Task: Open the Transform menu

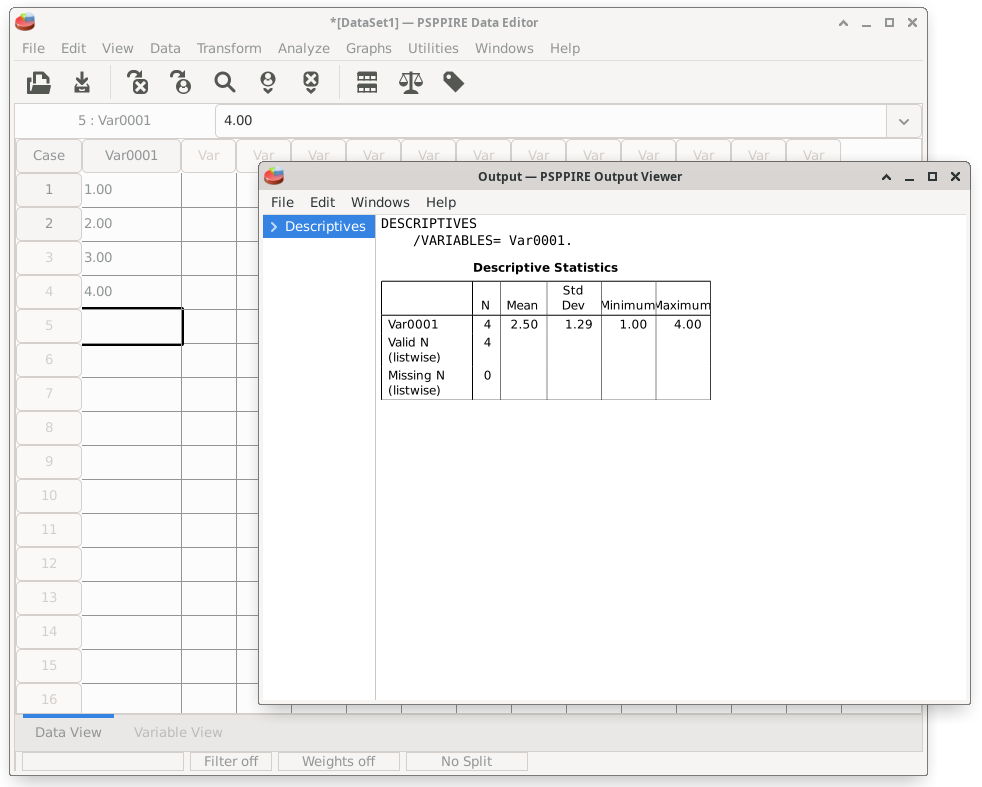Action: [229, 48]
